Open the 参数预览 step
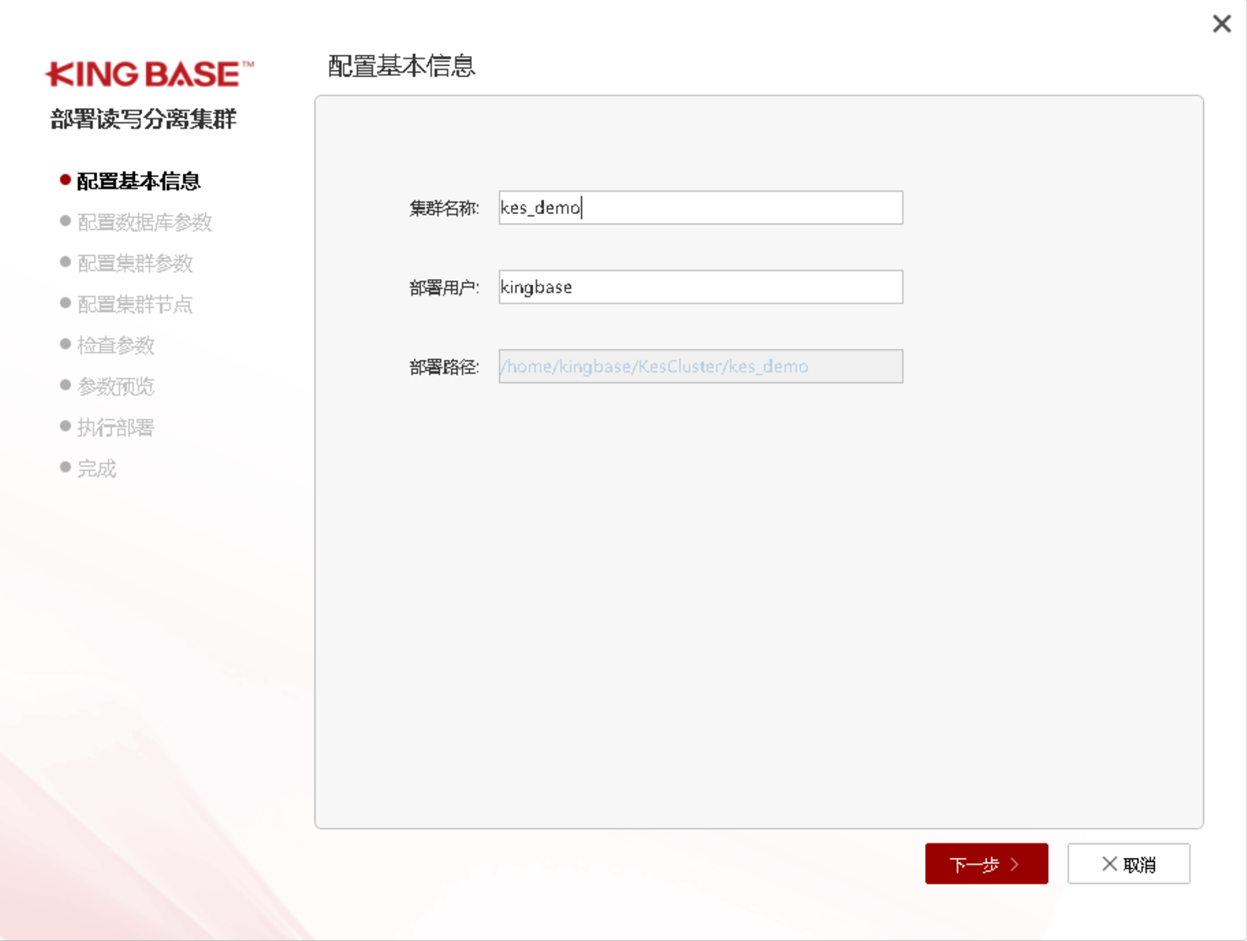The height and width of the screenshot is (941, 1247). (115, 386)
